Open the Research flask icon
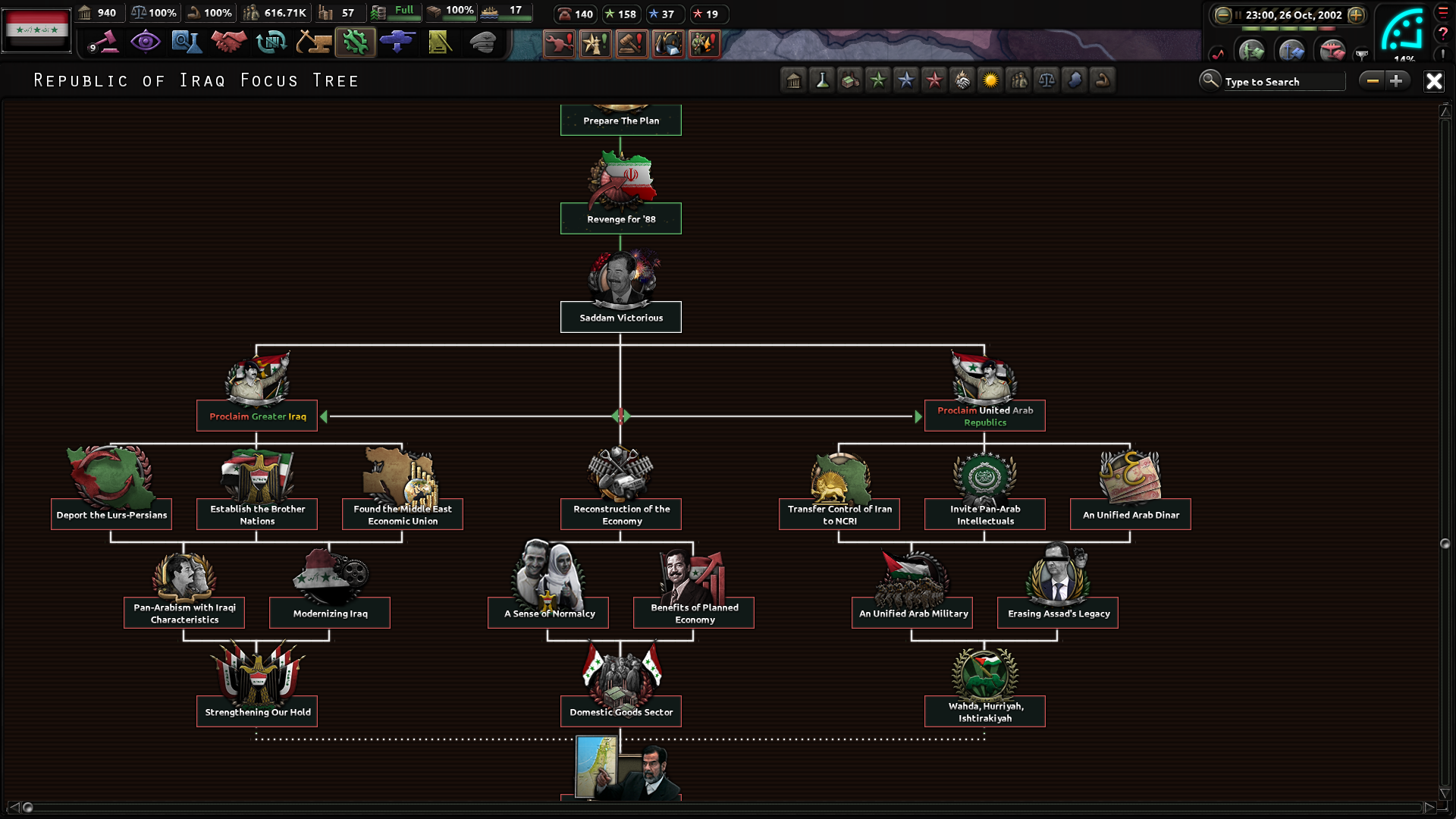The width and height of the screenshot is (1456, 819). coord(187,42)
